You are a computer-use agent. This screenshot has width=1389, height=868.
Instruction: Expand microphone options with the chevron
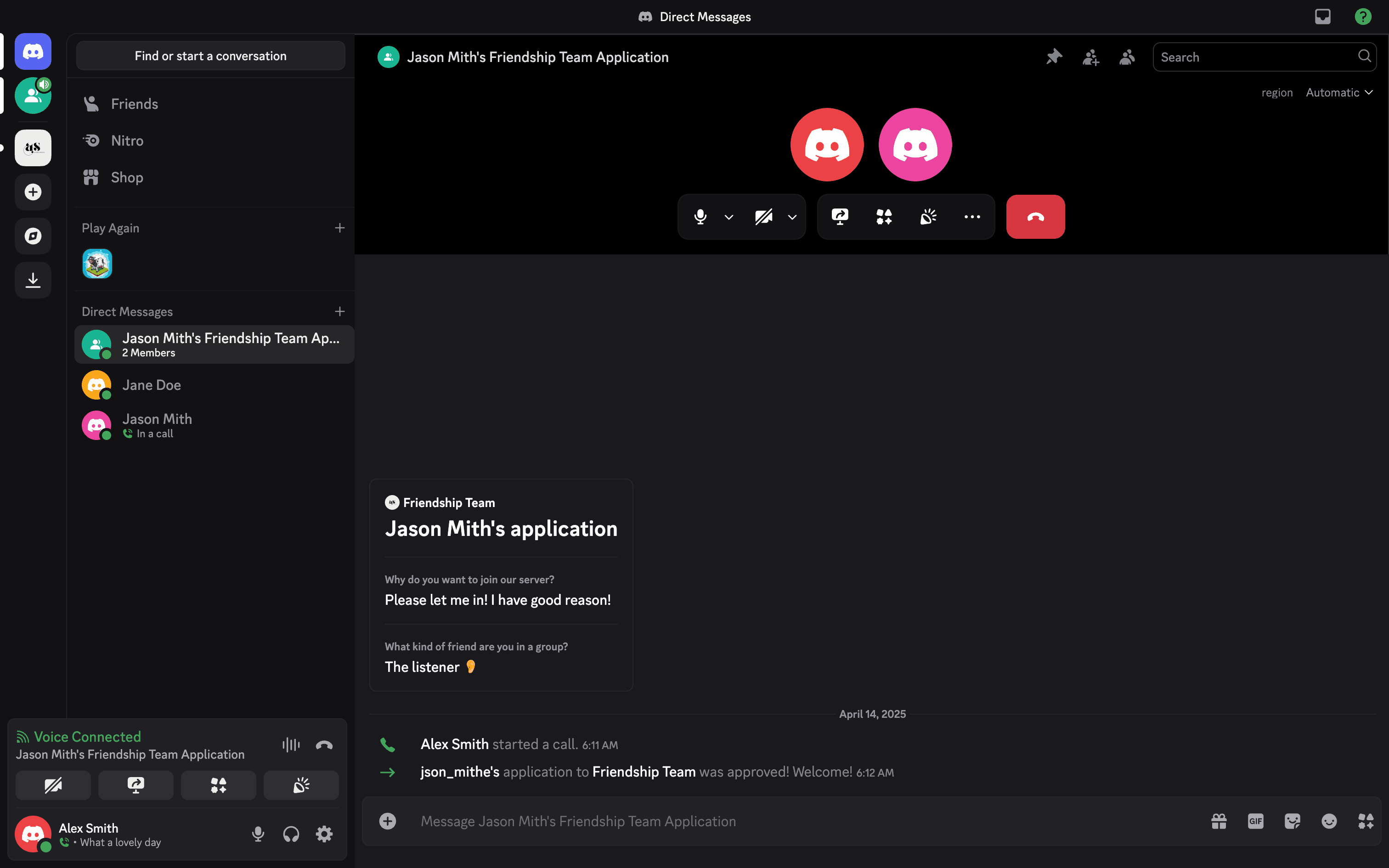(728, 217)
